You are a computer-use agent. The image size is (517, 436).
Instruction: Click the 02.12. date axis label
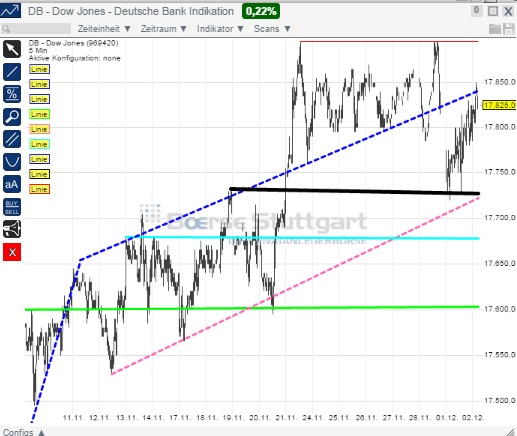(x=472, y=417)
